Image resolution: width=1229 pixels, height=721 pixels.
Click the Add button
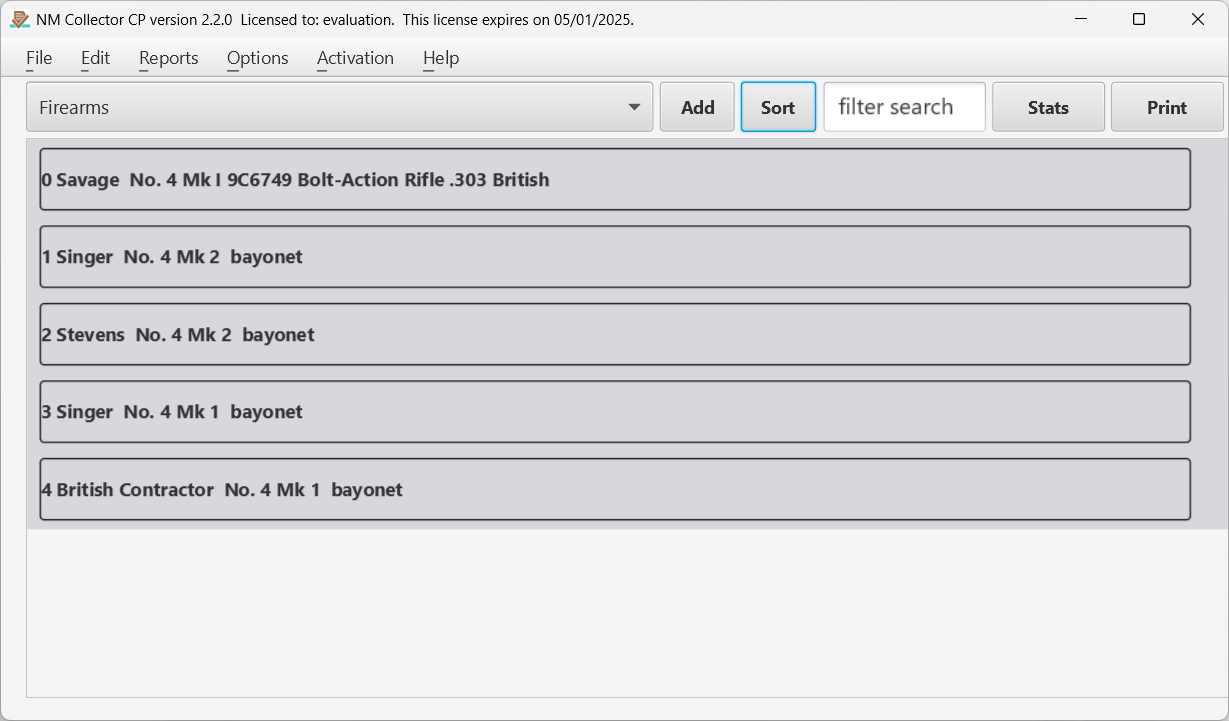698,107
